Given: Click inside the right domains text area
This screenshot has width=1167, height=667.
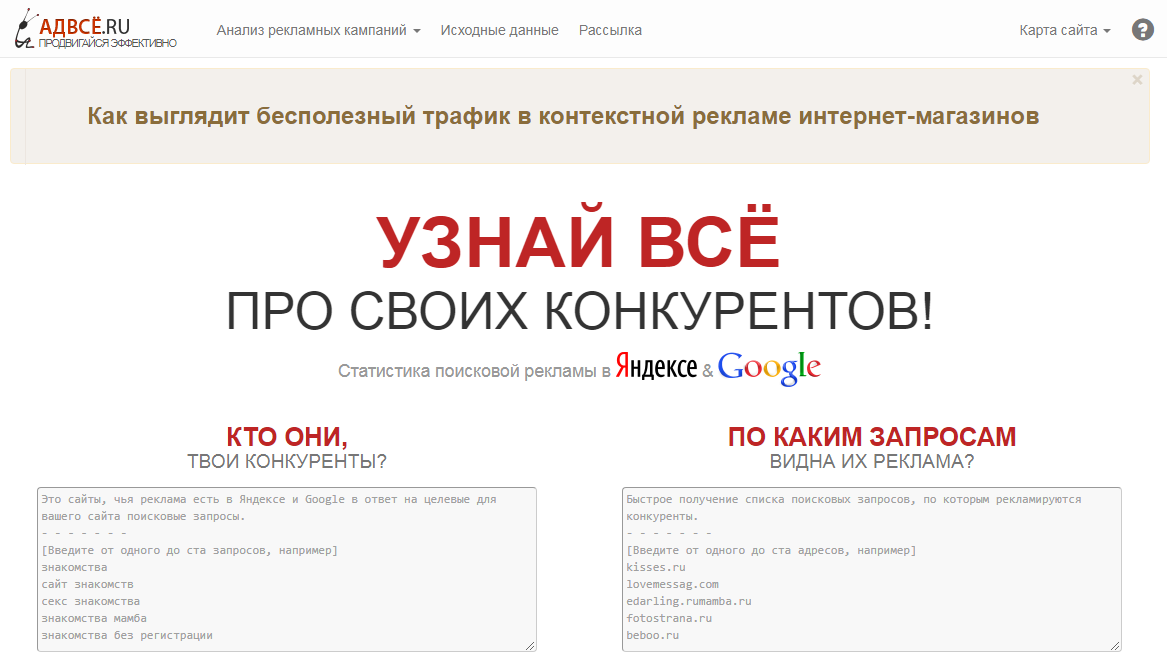Looking at the screenshot, I should 869,569.
